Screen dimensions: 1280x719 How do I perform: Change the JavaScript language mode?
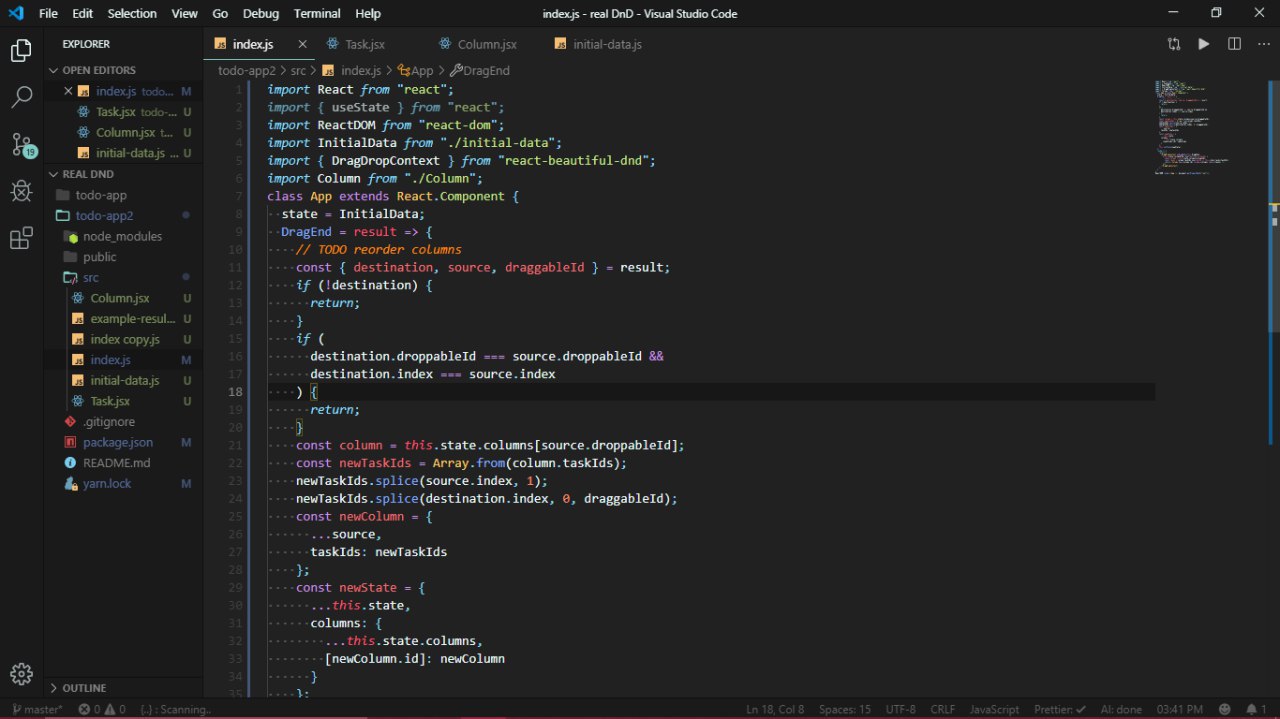(x=994, y=709)
